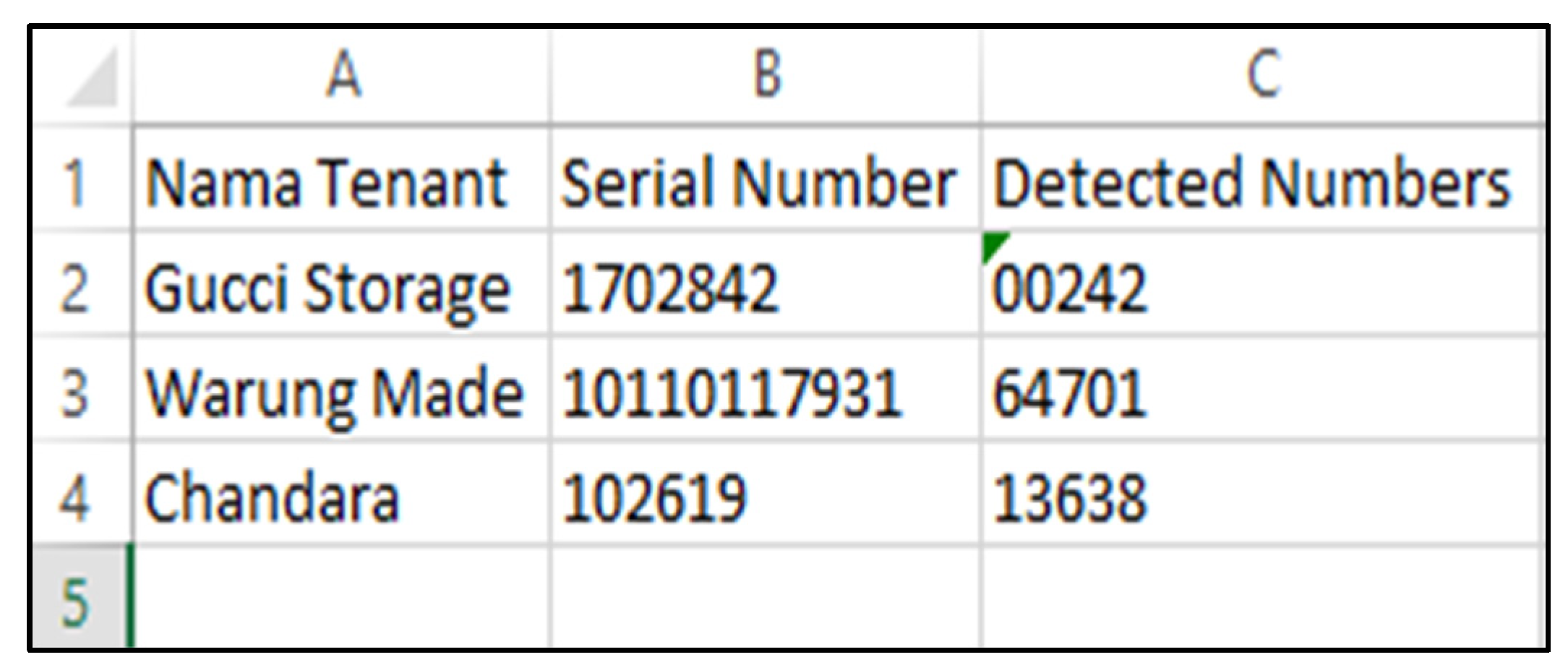Select the Chandara cell
The width and height of the screenshot is (1568, 665).
(x=341, y=493)
